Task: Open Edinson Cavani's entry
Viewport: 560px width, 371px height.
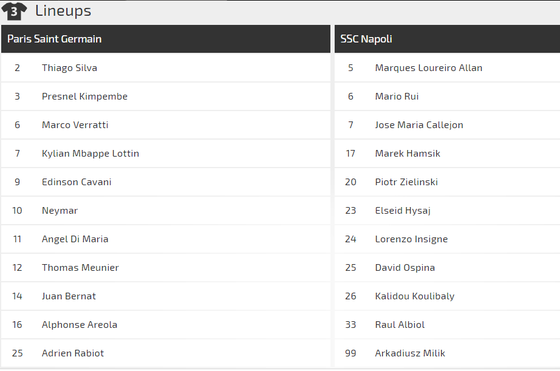Action: click(166, 182)
